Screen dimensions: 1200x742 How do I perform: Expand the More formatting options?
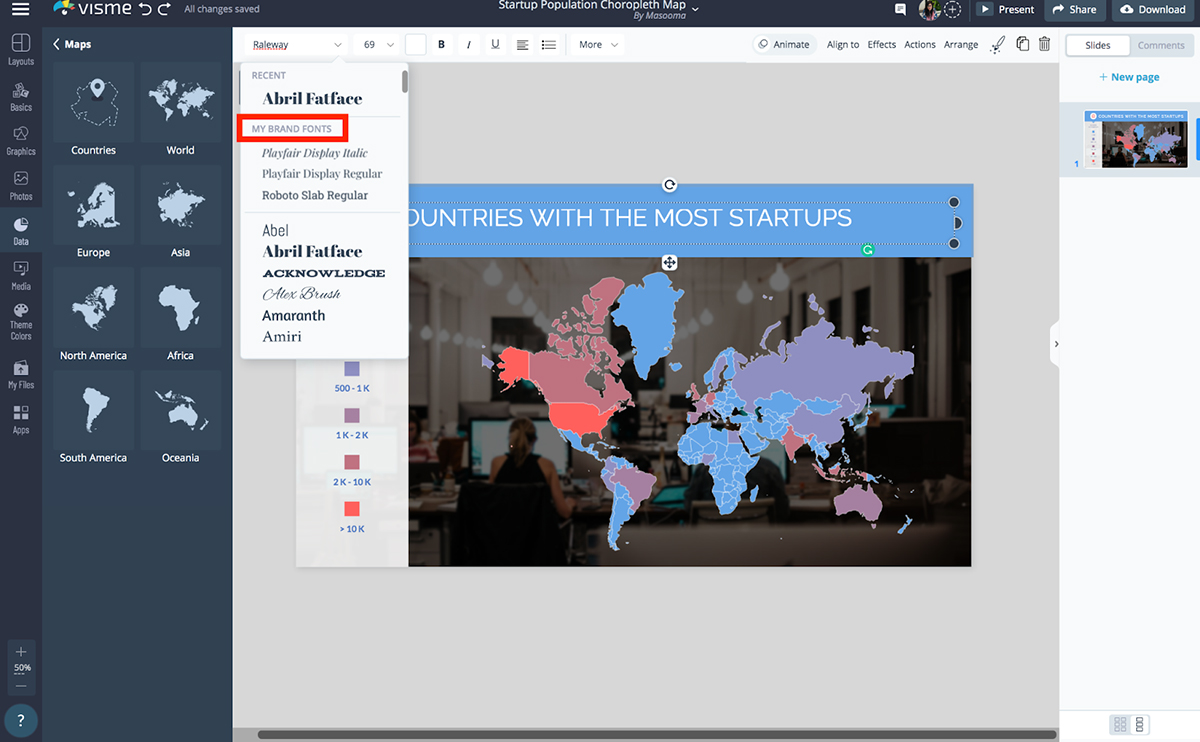(x=596, y=44)
